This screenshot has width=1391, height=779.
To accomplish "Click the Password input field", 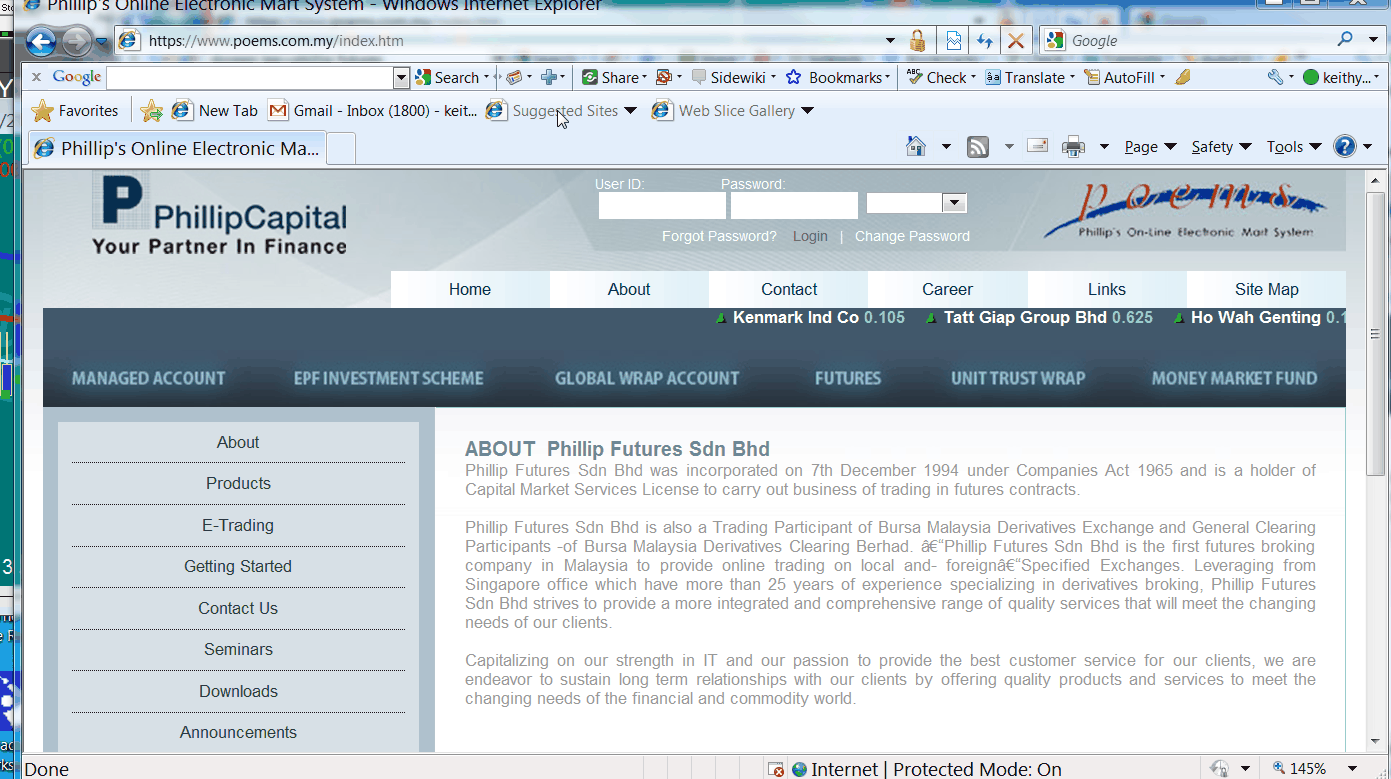I will [x=794, y=205].
